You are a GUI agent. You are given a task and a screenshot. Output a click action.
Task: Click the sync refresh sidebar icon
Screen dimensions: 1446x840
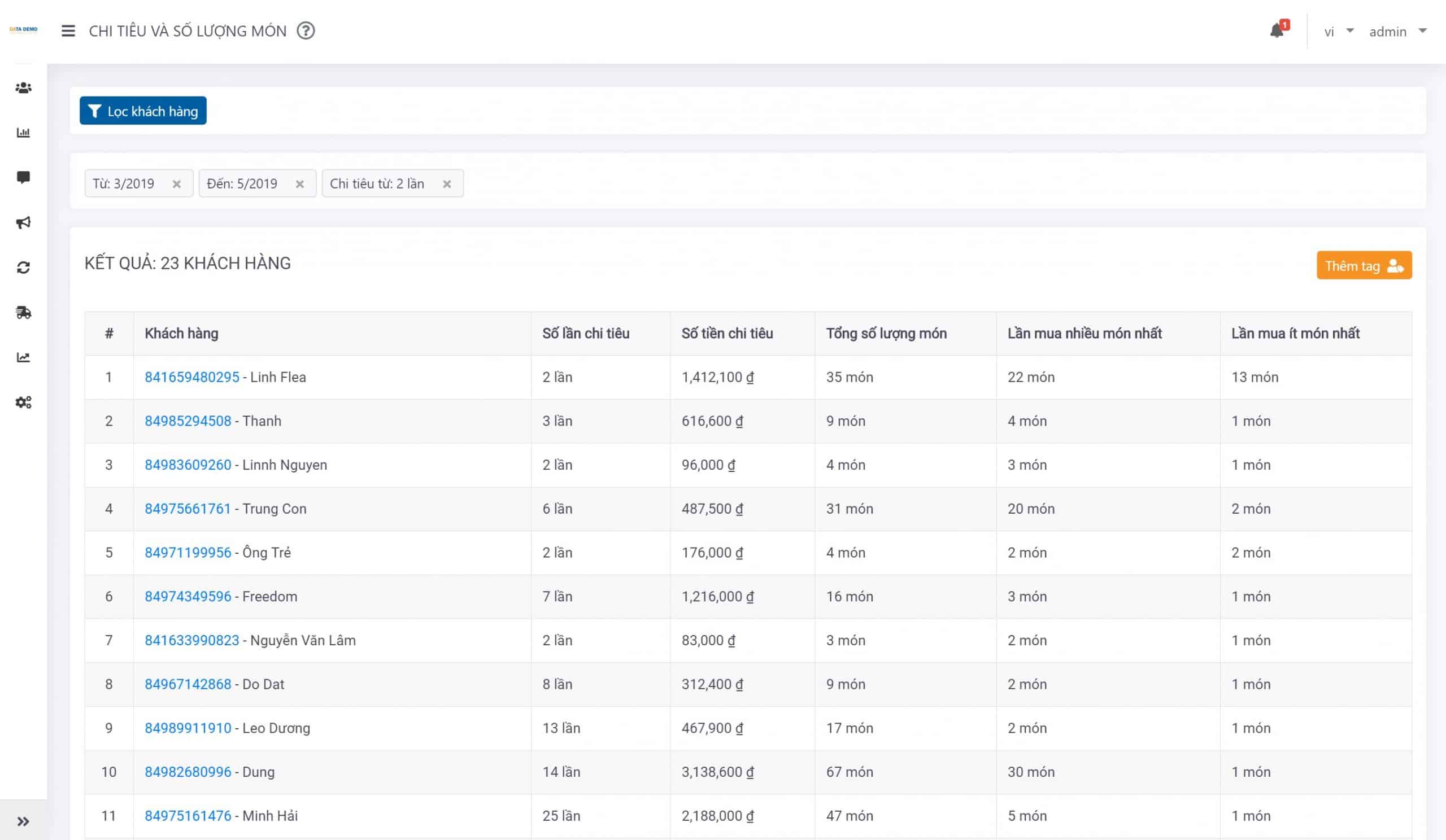coord(23,267)
